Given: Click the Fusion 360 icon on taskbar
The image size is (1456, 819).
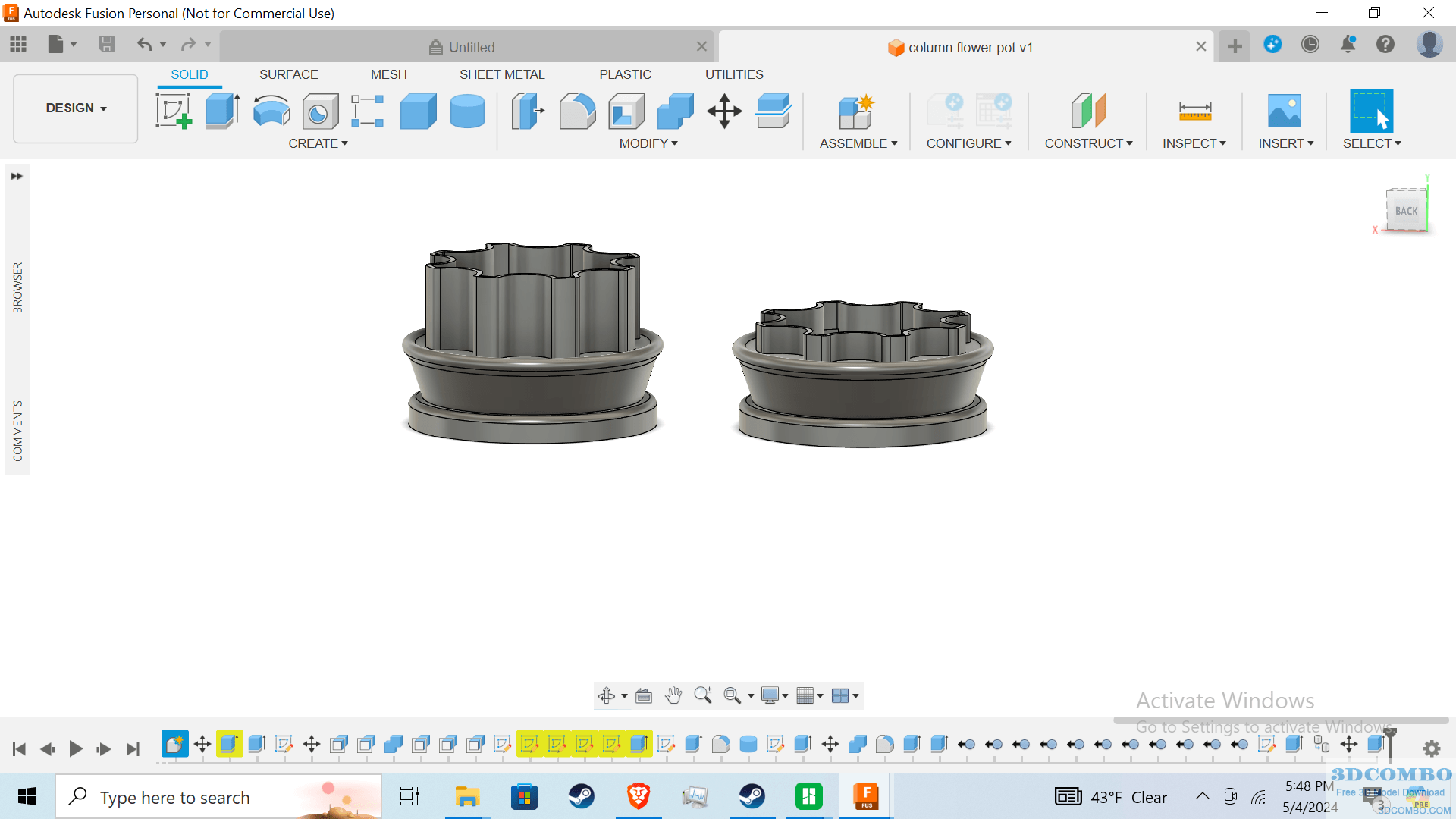Looking at the screenshot, I should tap(867, 796).
